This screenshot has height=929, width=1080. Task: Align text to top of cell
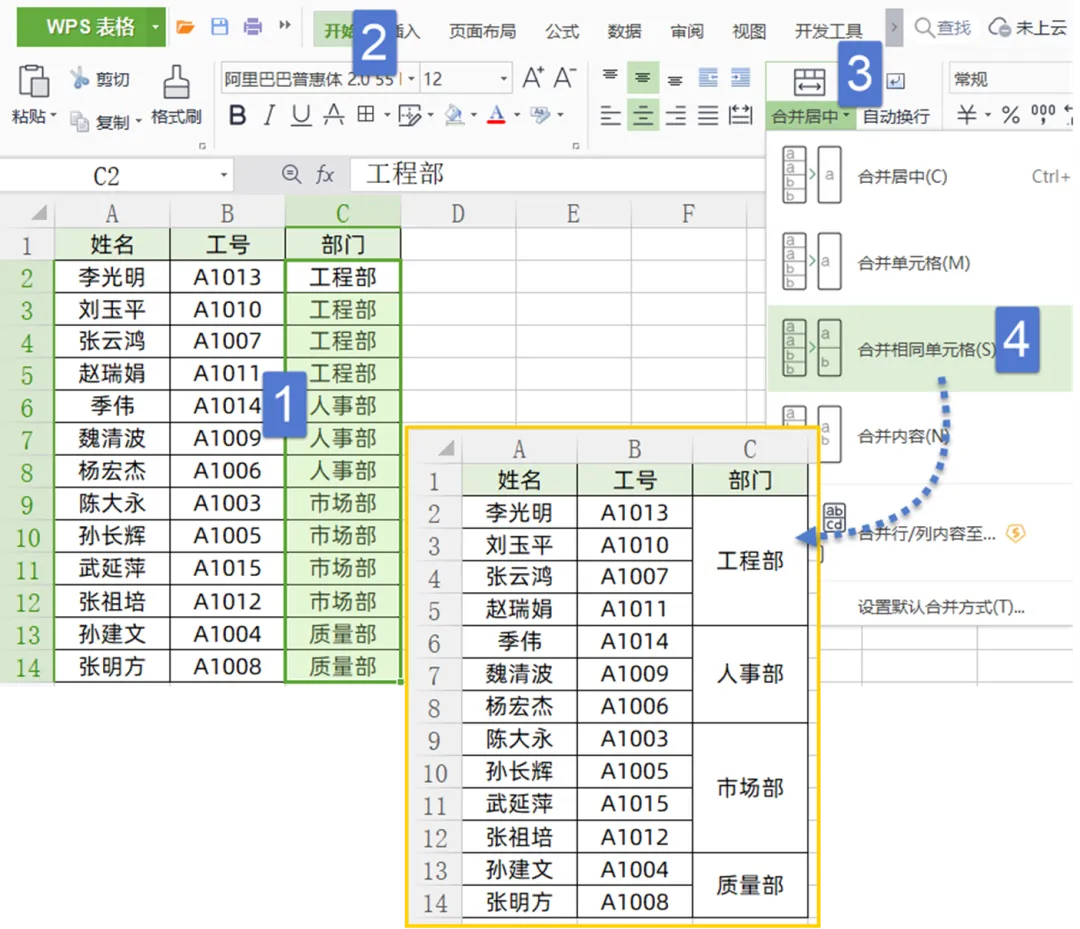coord(610,77)
